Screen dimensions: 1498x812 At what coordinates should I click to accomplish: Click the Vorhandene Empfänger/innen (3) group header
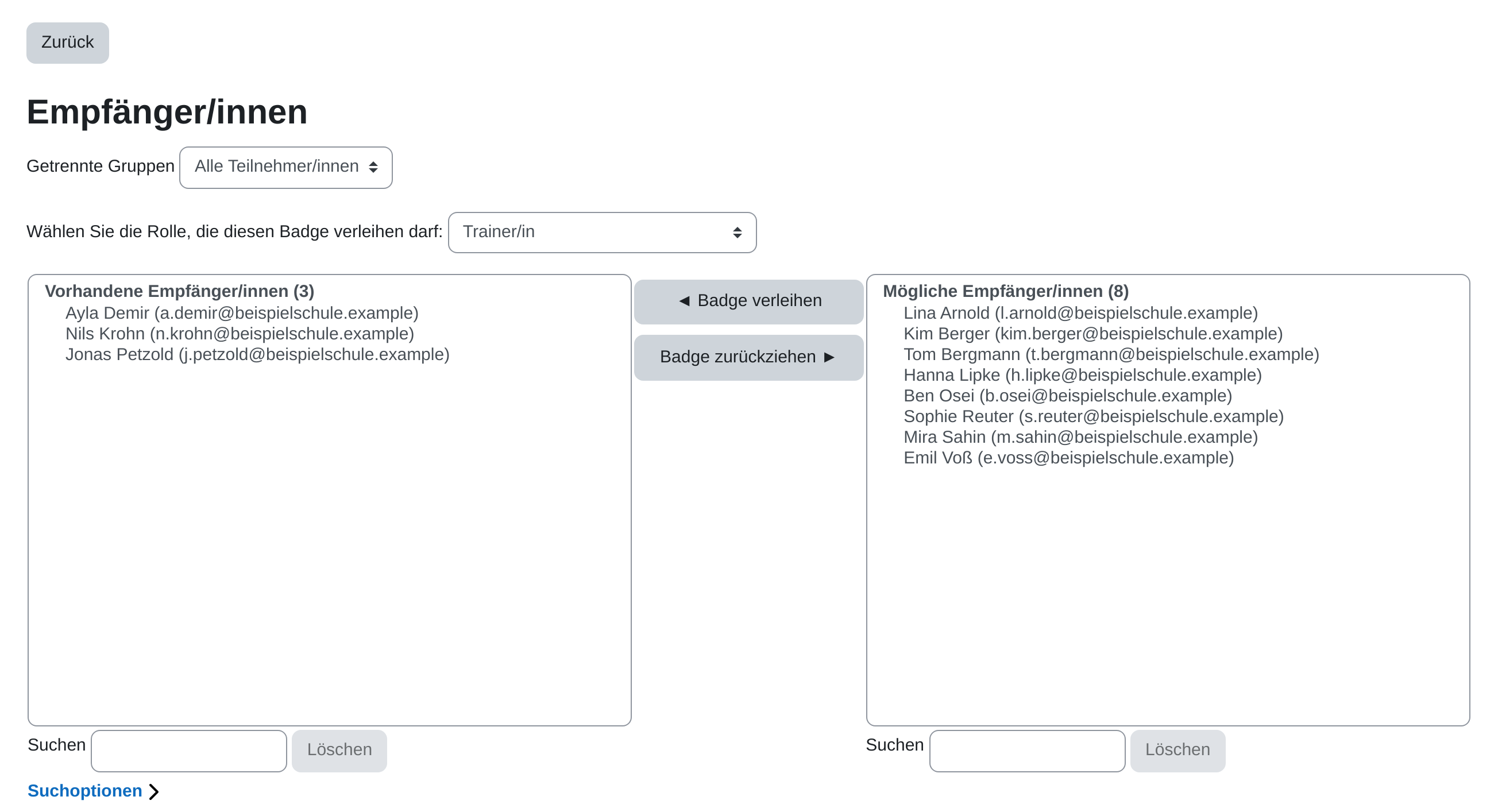tap(180, 291)
